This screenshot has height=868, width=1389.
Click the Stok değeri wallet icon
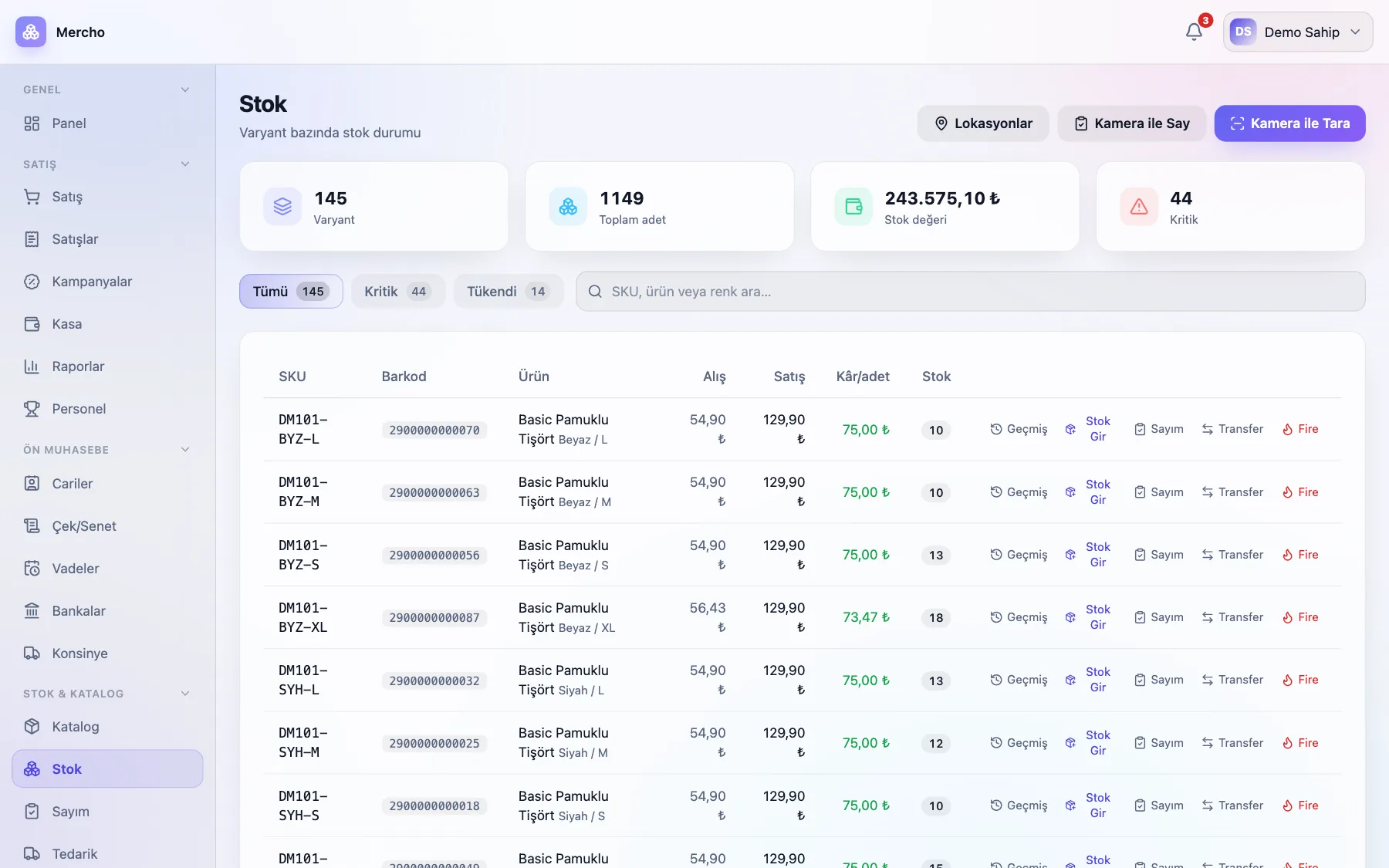853,207
